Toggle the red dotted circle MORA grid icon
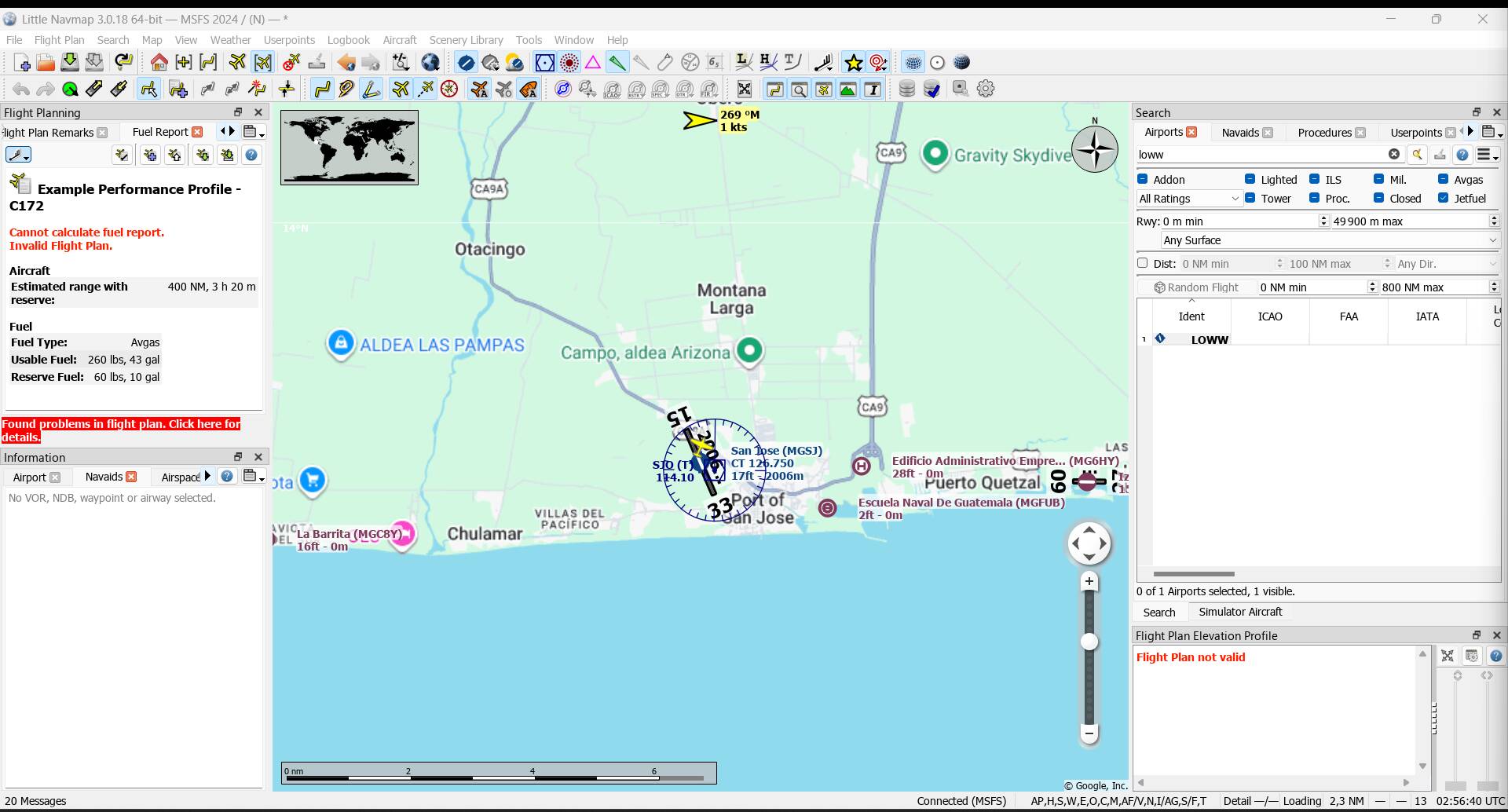This screenshot has height=812, width=1508. pyautogui.click(x=569, y=63)
